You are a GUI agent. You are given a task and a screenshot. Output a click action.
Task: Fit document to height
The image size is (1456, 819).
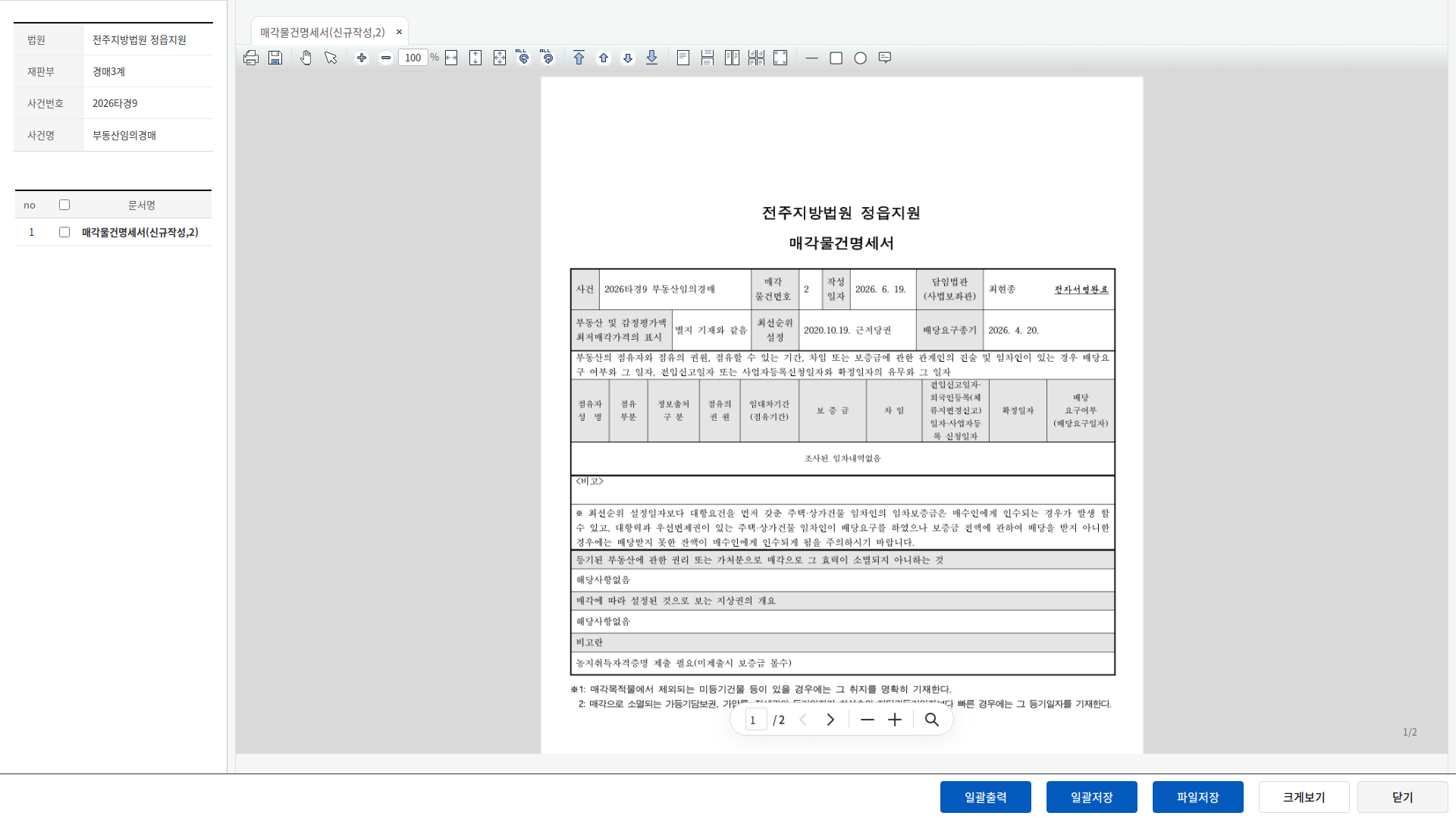[475, 58]
